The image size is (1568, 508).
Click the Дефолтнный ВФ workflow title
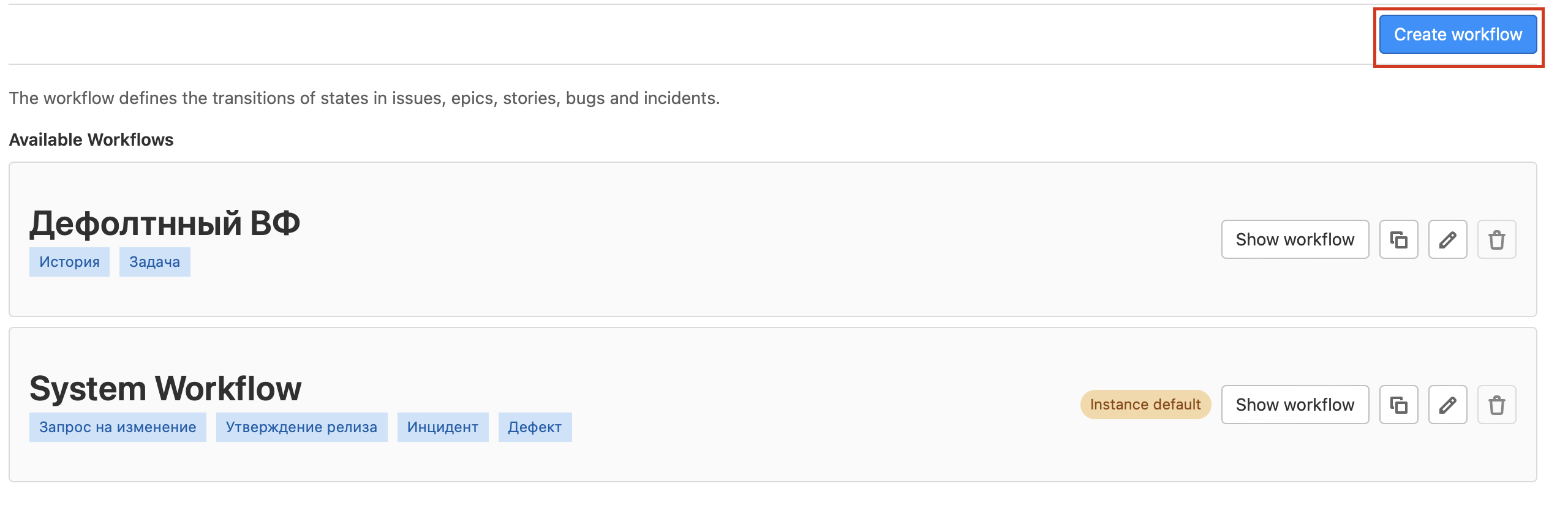coord(165,223)
